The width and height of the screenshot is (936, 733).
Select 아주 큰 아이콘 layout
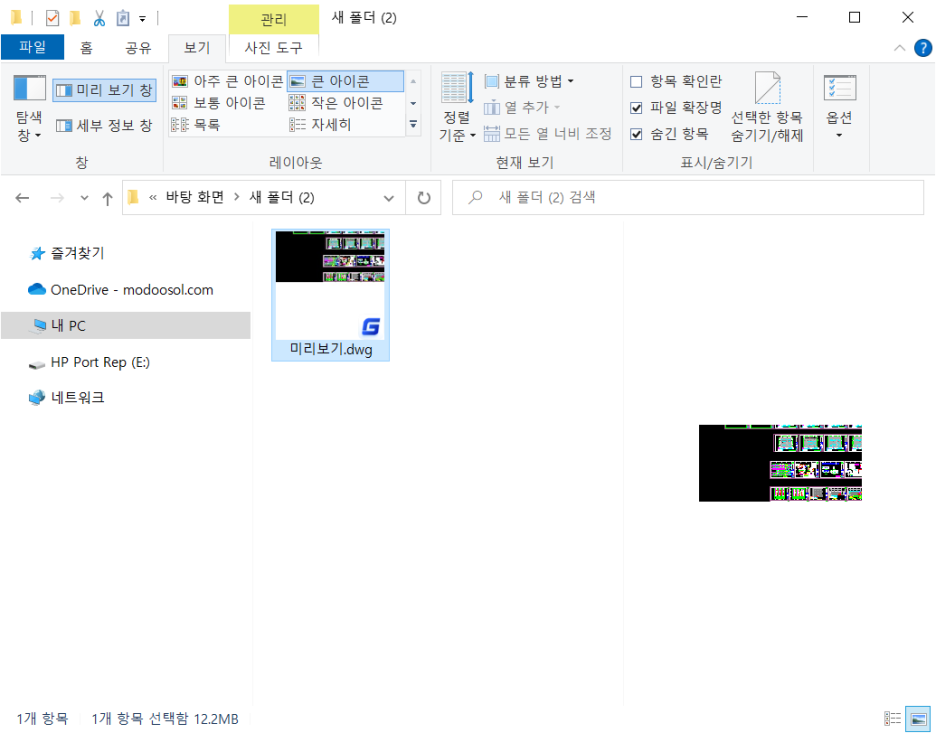(x=227, y=81)
